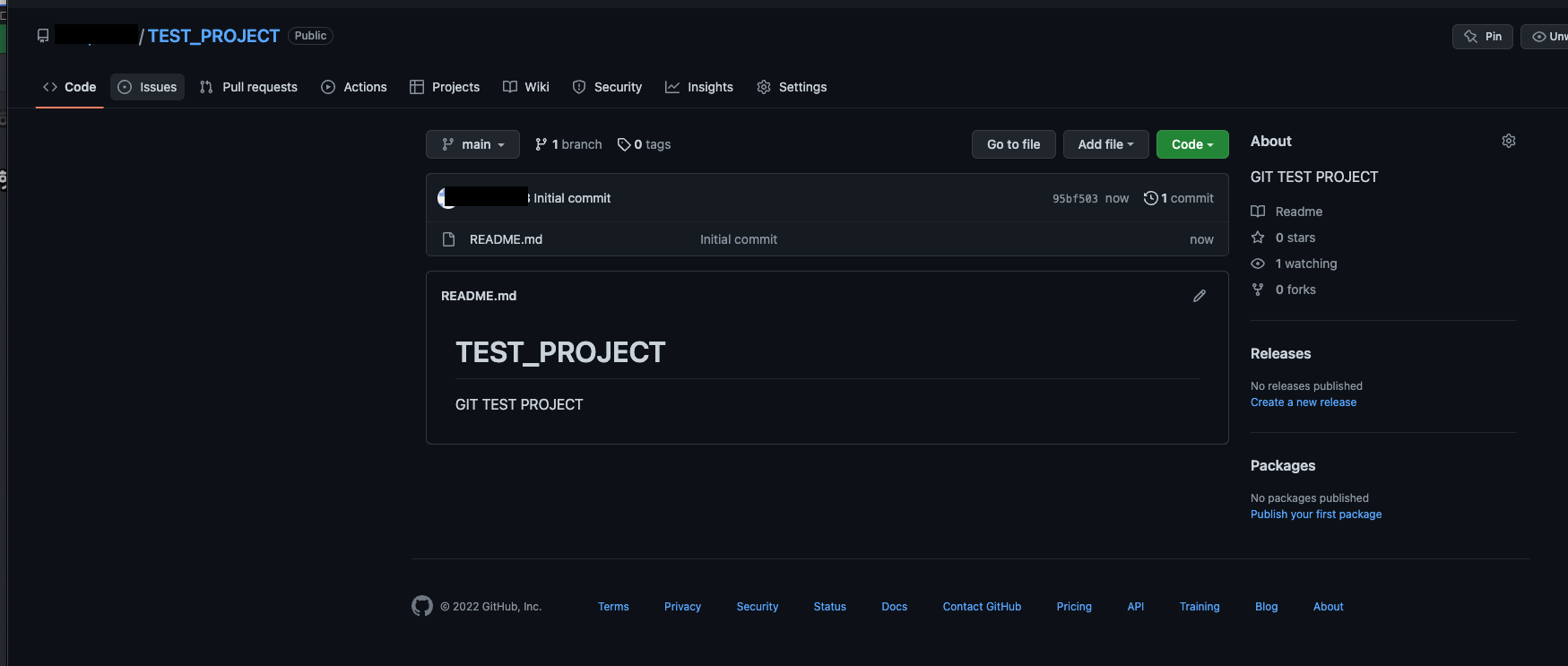
Task: Open the Projects tab
Action: [445, 87]
